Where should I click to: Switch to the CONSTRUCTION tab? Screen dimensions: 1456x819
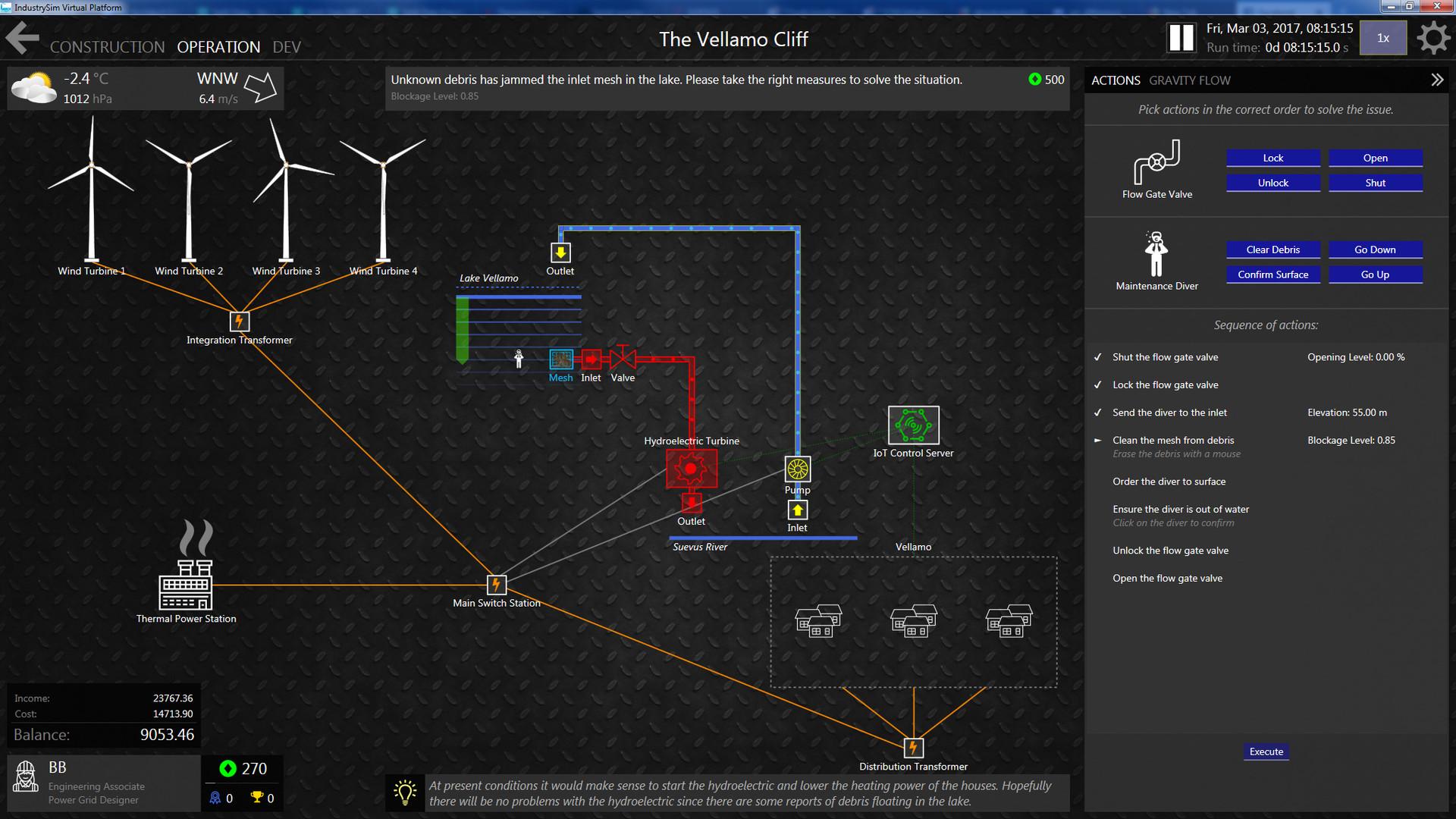107,46
